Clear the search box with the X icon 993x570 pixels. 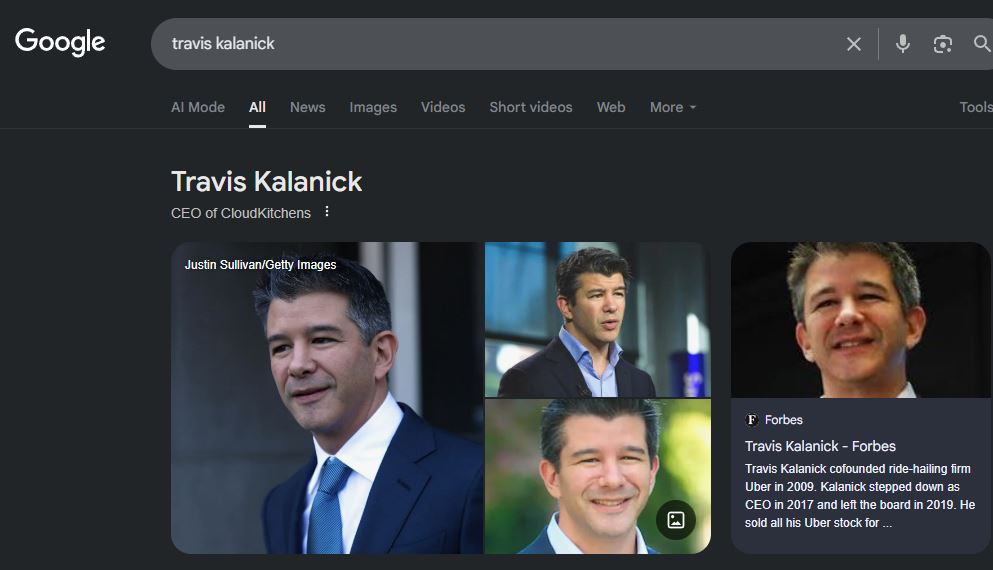854,44
